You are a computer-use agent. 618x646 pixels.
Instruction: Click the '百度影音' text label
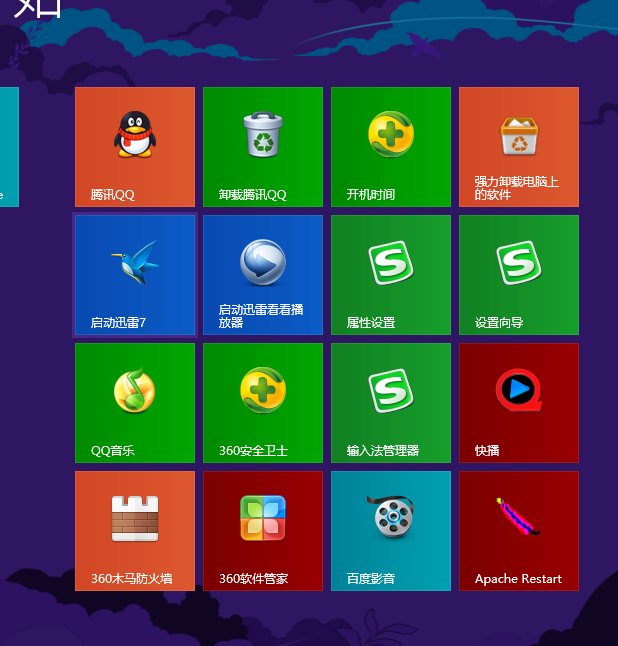tap(371, 579)
